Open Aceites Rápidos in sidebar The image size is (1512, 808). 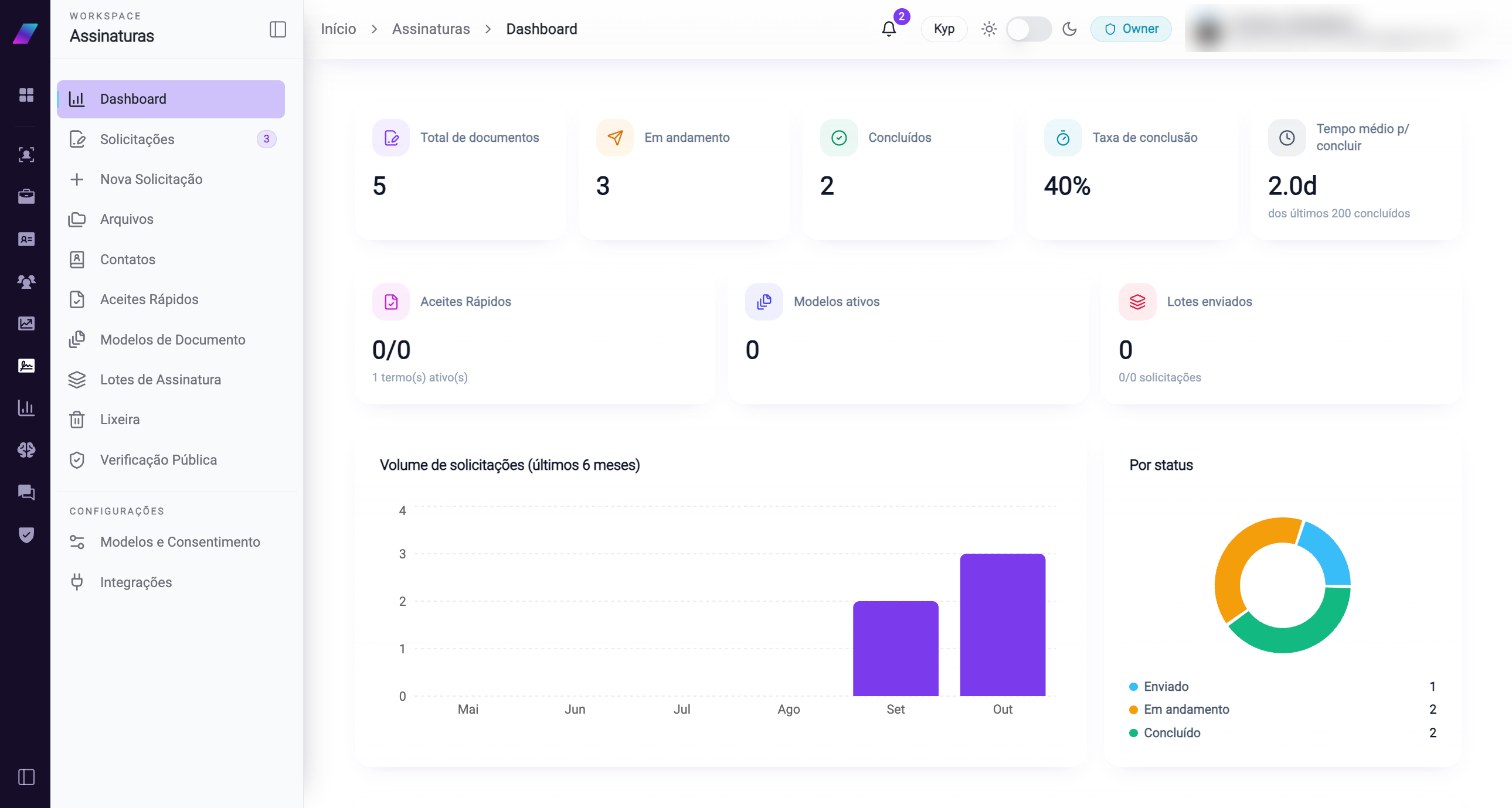click(171, 299)
